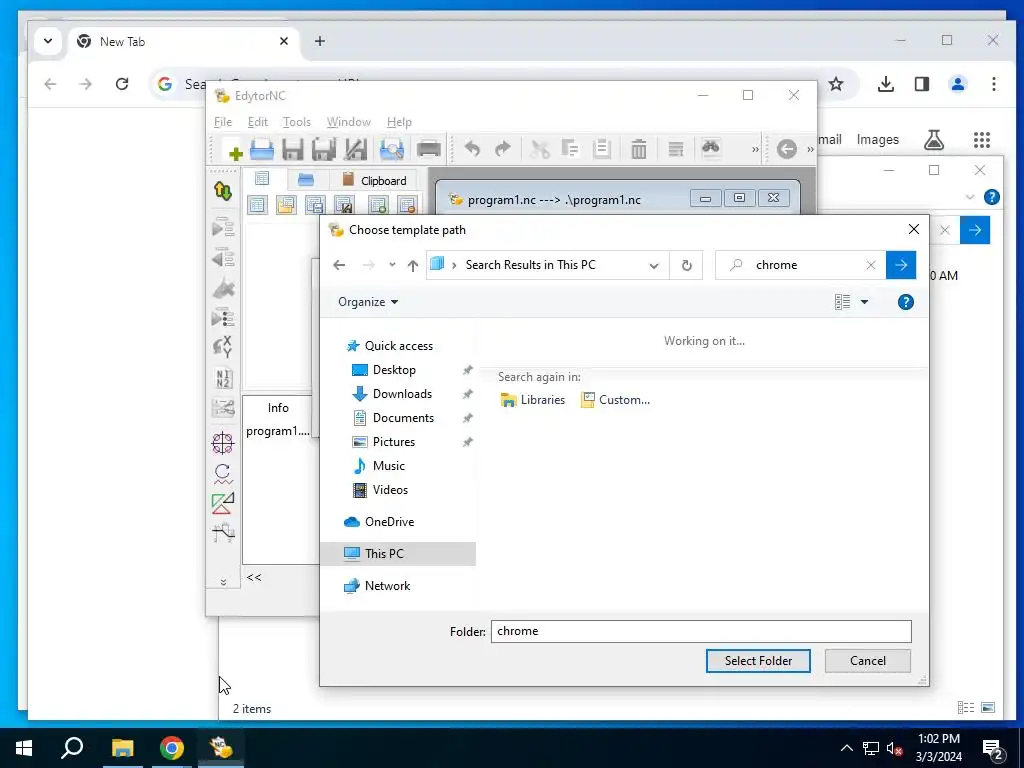Screen dimensions: 1024x768
Task: Click the chamfer calculation icon
Action: (x=223, y=533)
